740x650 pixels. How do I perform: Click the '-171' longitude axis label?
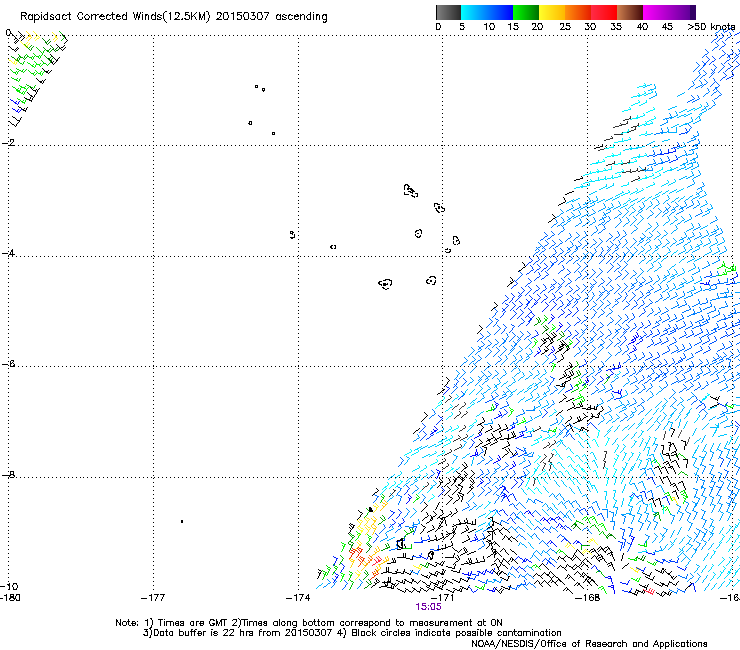tap(442, 598)
